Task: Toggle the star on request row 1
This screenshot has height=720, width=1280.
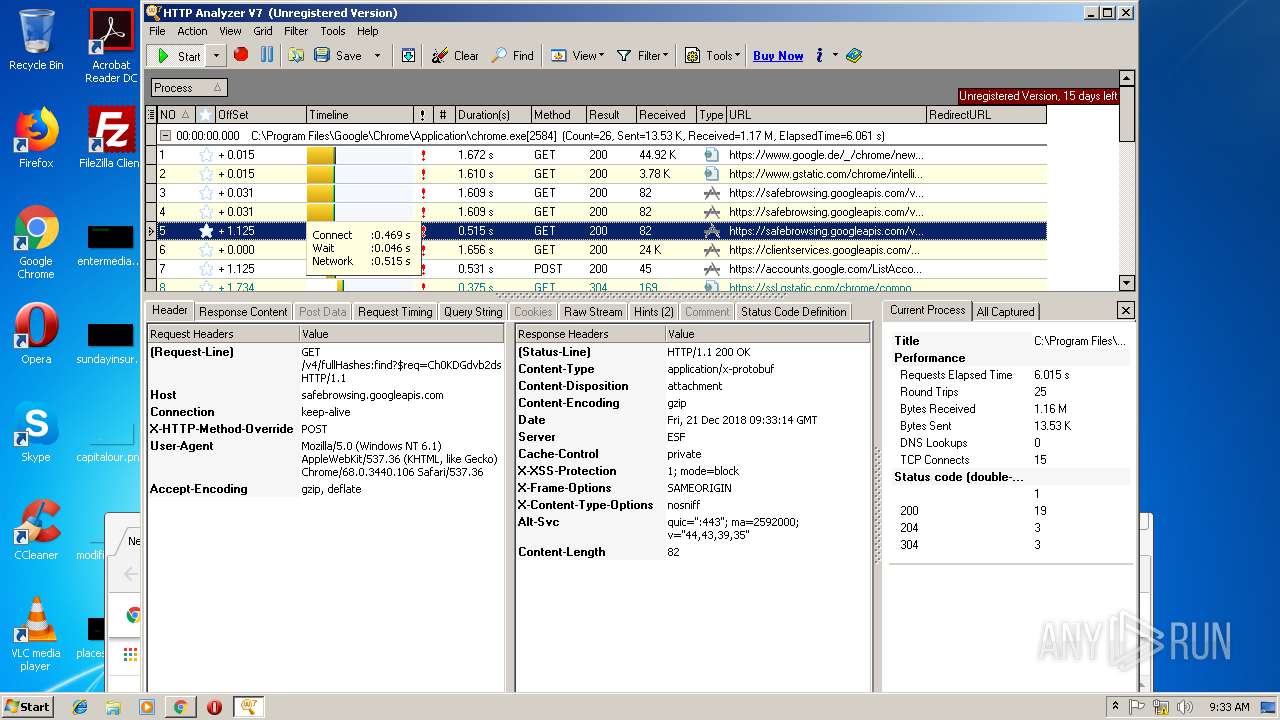Action: tap(206, 155)
